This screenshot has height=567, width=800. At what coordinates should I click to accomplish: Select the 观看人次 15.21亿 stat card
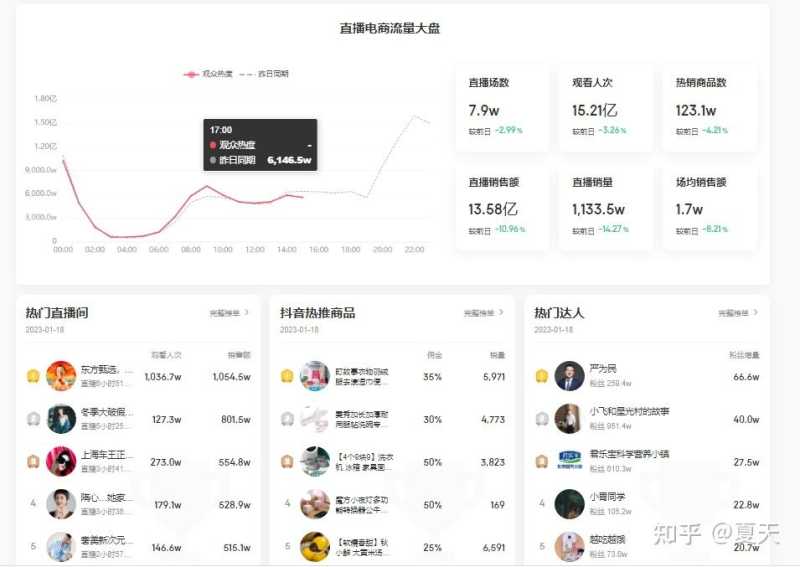(606, 108)
